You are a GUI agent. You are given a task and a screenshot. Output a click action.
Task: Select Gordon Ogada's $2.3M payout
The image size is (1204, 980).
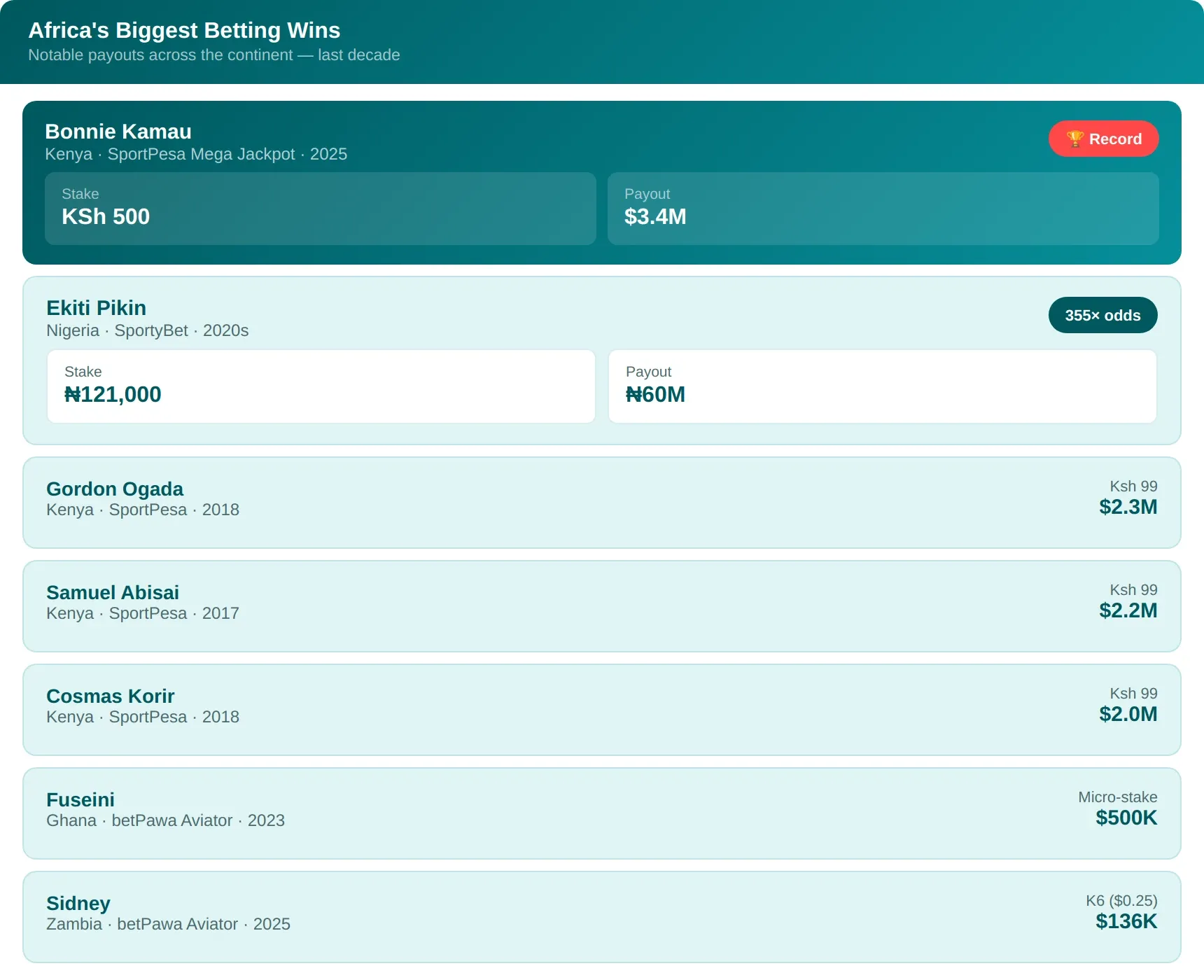(1128, 507)
